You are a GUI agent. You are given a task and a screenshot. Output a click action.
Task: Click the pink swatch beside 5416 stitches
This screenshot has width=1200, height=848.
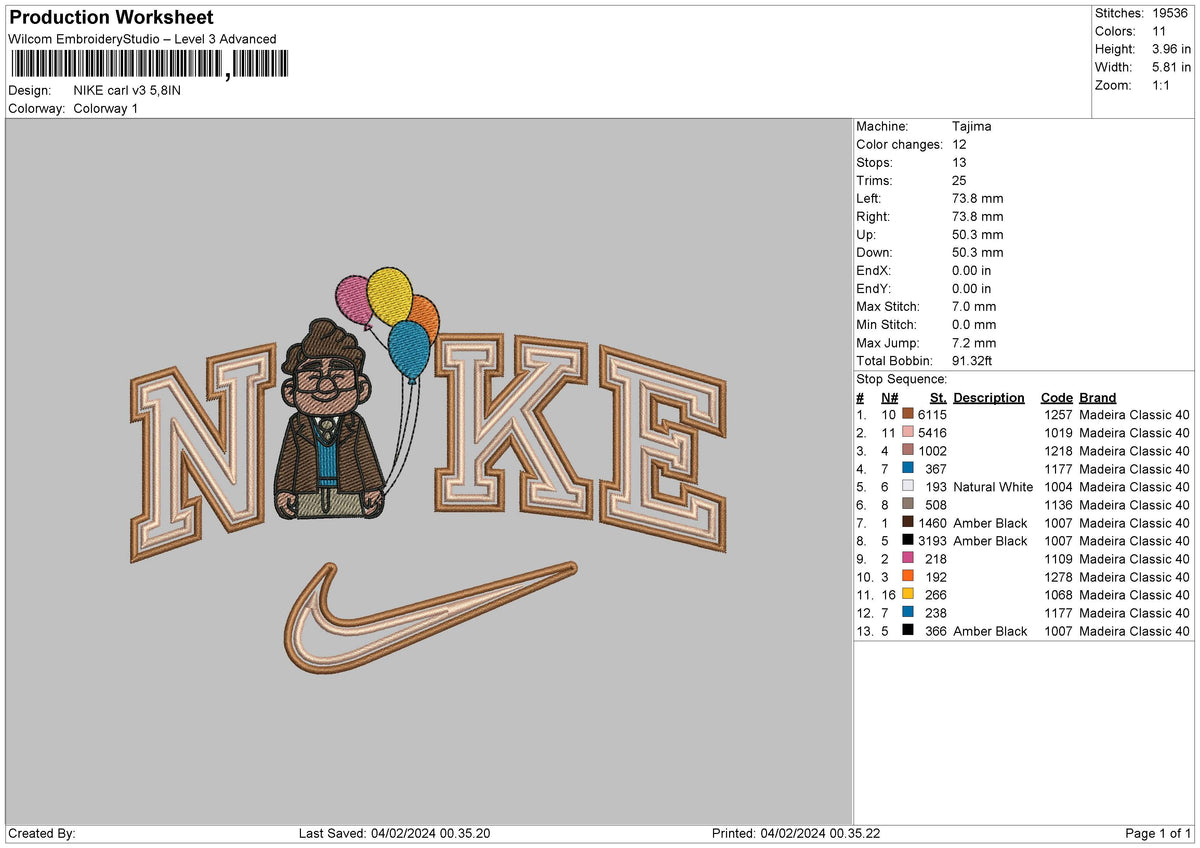(x=908, y=433)
